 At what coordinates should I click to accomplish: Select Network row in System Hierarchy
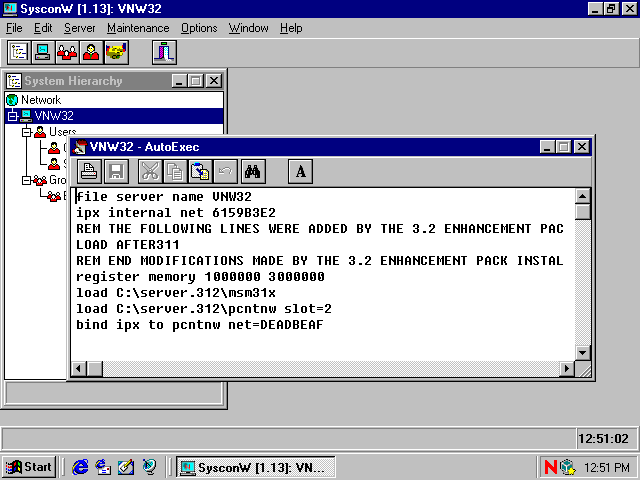point(114,100)
